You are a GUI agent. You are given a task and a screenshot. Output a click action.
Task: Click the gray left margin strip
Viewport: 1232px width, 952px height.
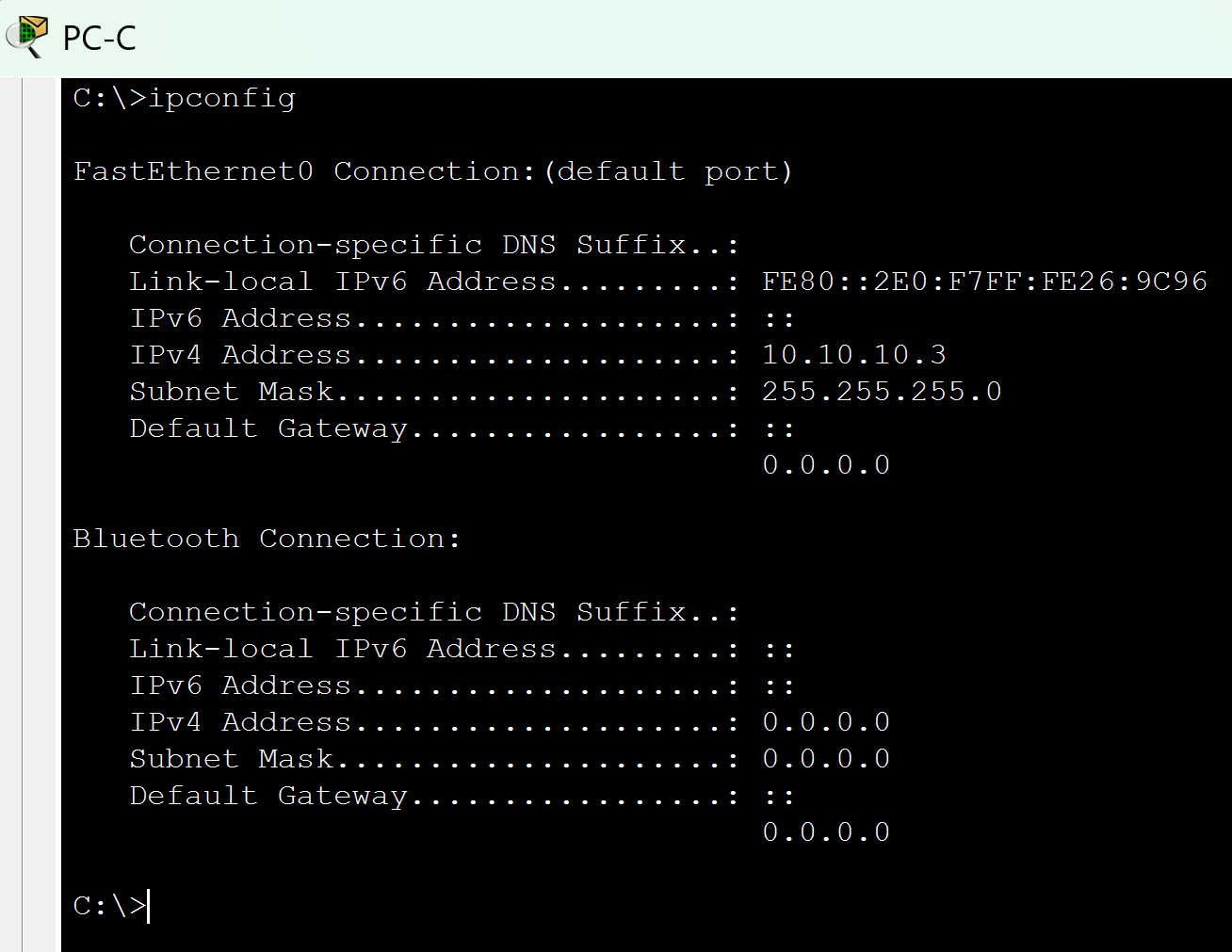[x=41, y=515]
